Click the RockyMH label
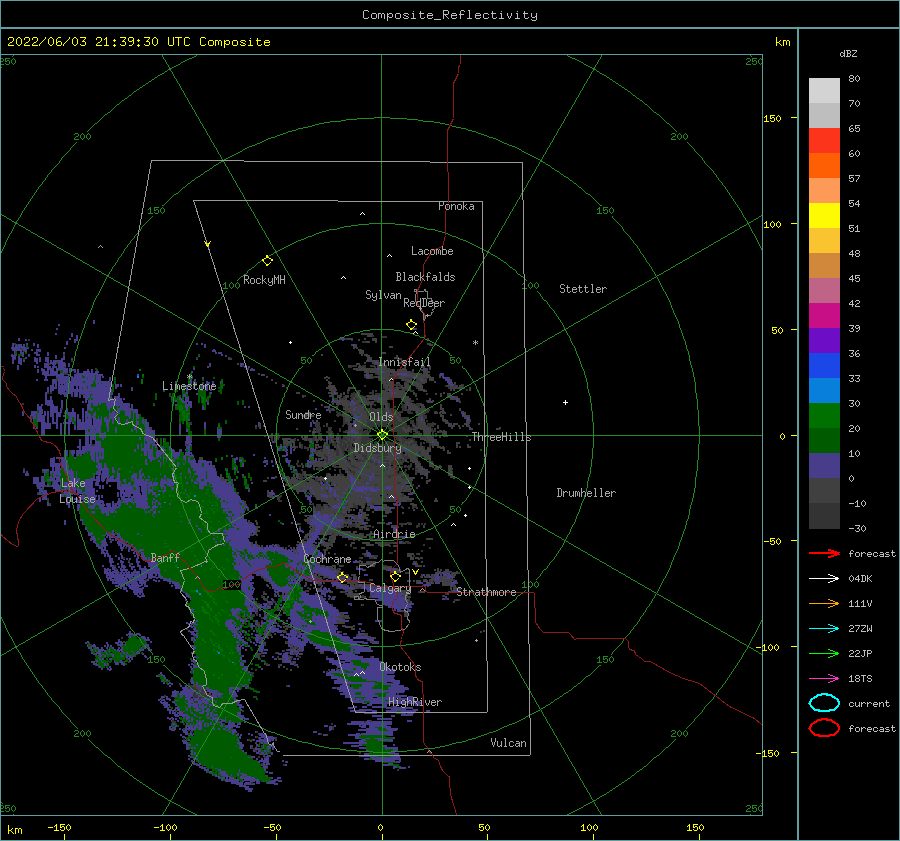 (x=264, y=280)
